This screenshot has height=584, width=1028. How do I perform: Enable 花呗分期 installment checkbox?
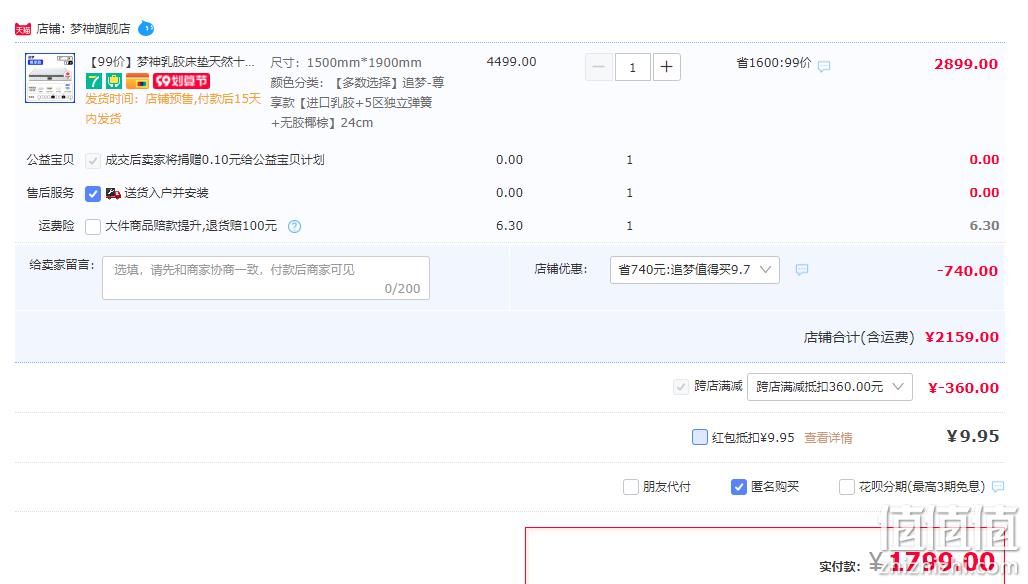coord(847,487)
